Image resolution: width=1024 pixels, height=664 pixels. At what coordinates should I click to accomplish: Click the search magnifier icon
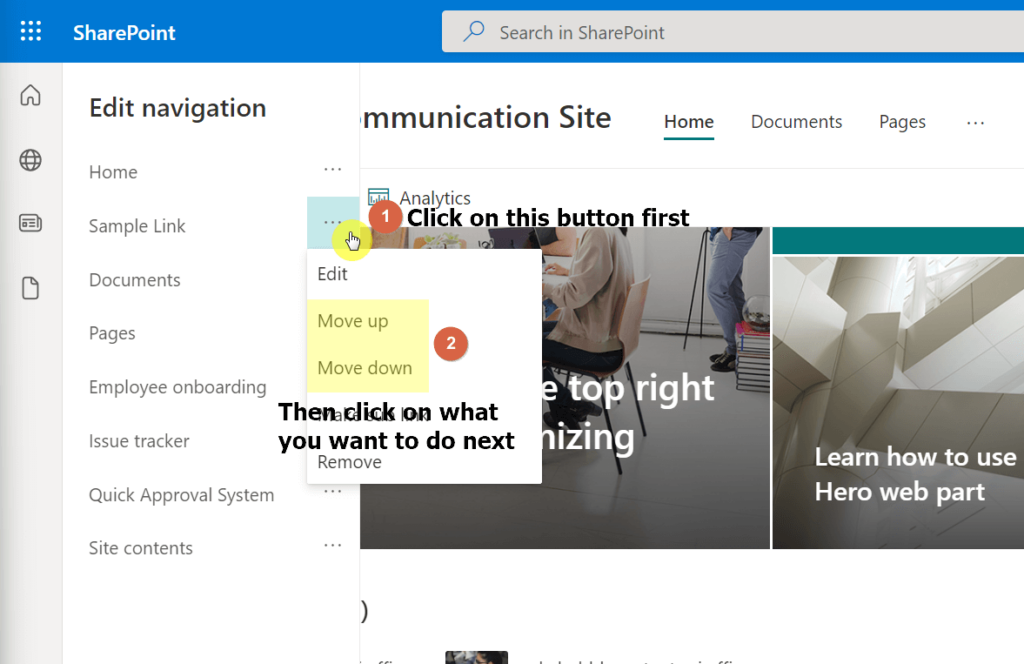tap(474, 31)
